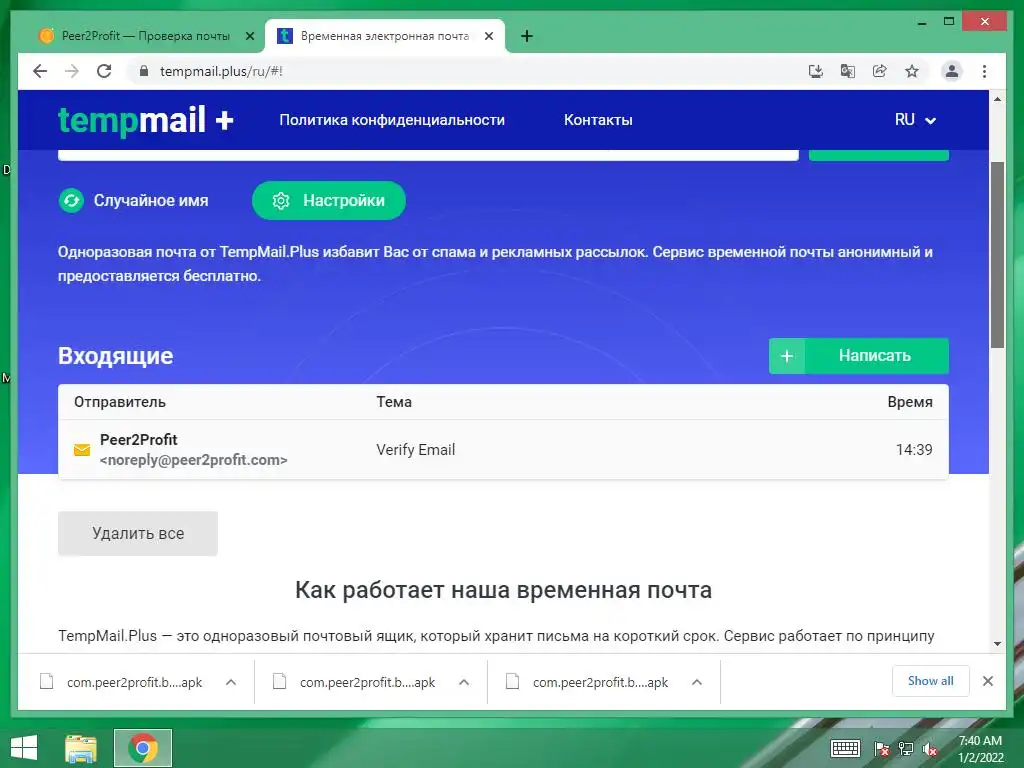The height and width of the screenshot is (768, 1024).
Task: Close the tempmail tab
Action: pyautogui.click(x=488, y=36)
